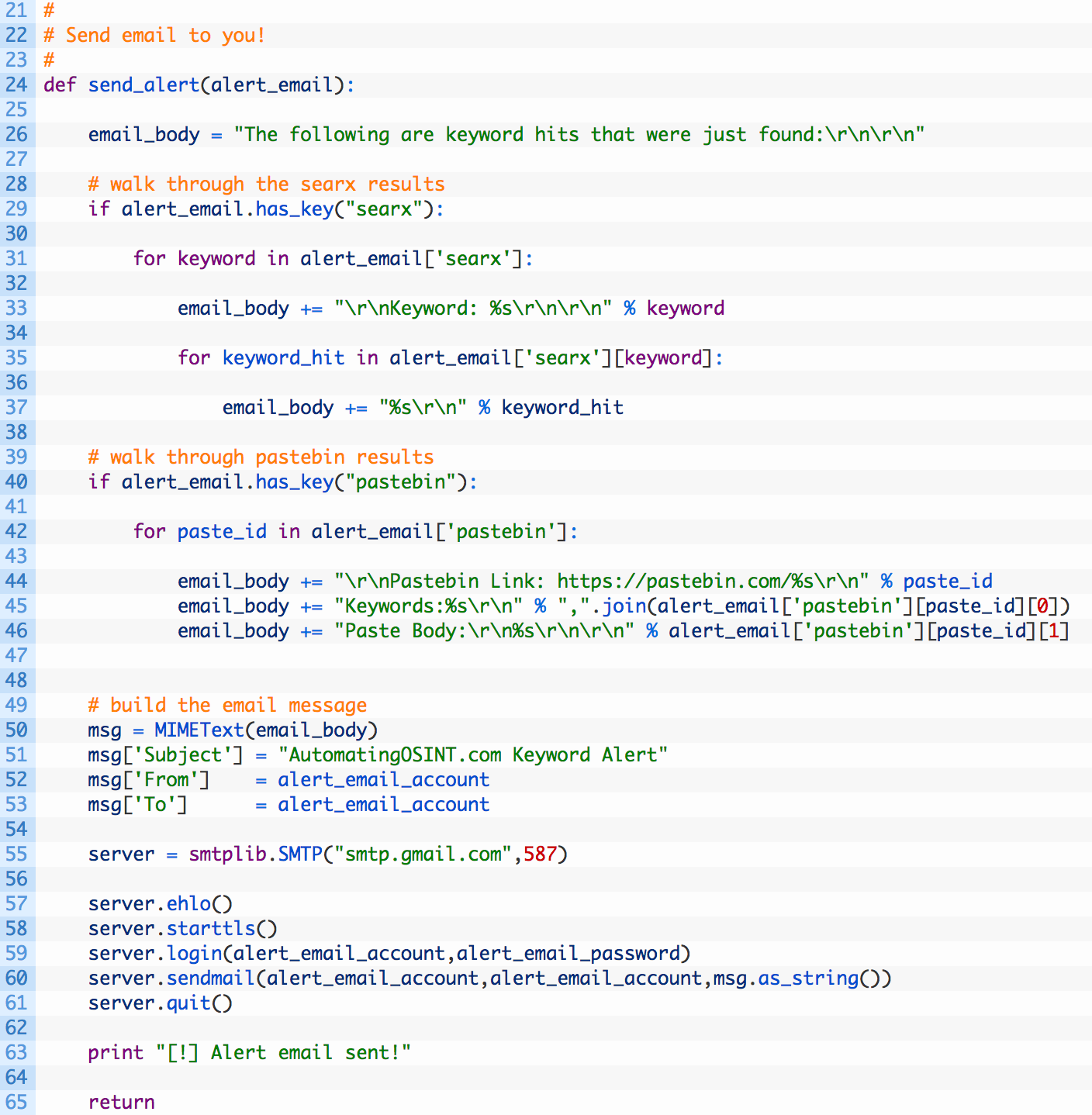Click the Pastebin Link URL string
The height and width of the screenshot is (1115, 1092).
[602, 581]
